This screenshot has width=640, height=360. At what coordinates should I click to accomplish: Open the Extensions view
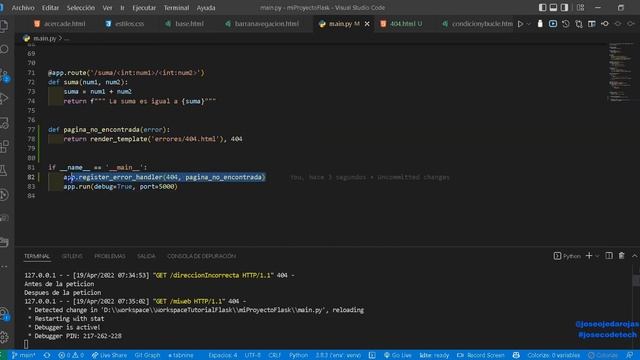coord(4,146)
